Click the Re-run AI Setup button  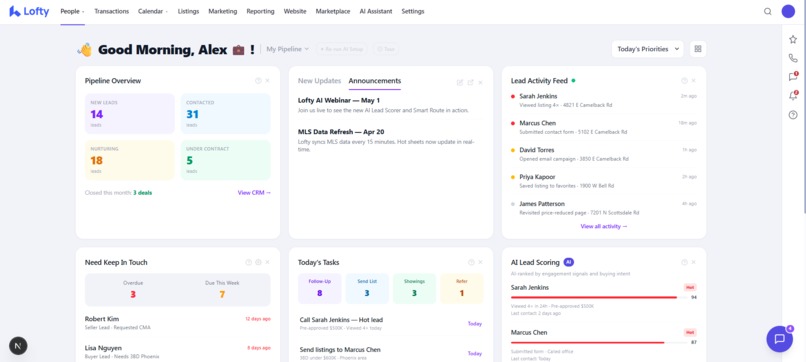click(x=342, y=49)
